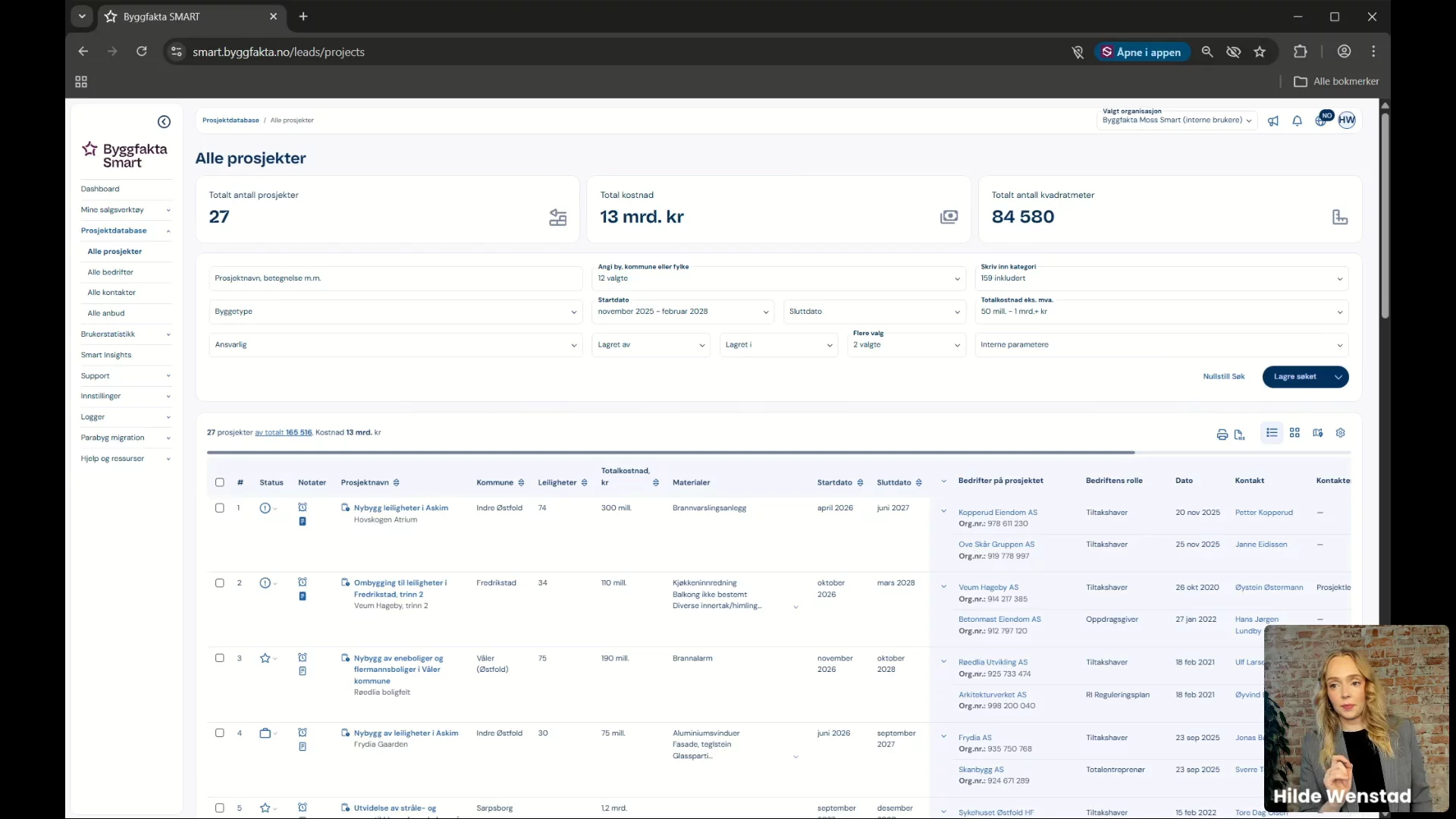Open reminder alarm icon for project 1

tap(303, 507)
